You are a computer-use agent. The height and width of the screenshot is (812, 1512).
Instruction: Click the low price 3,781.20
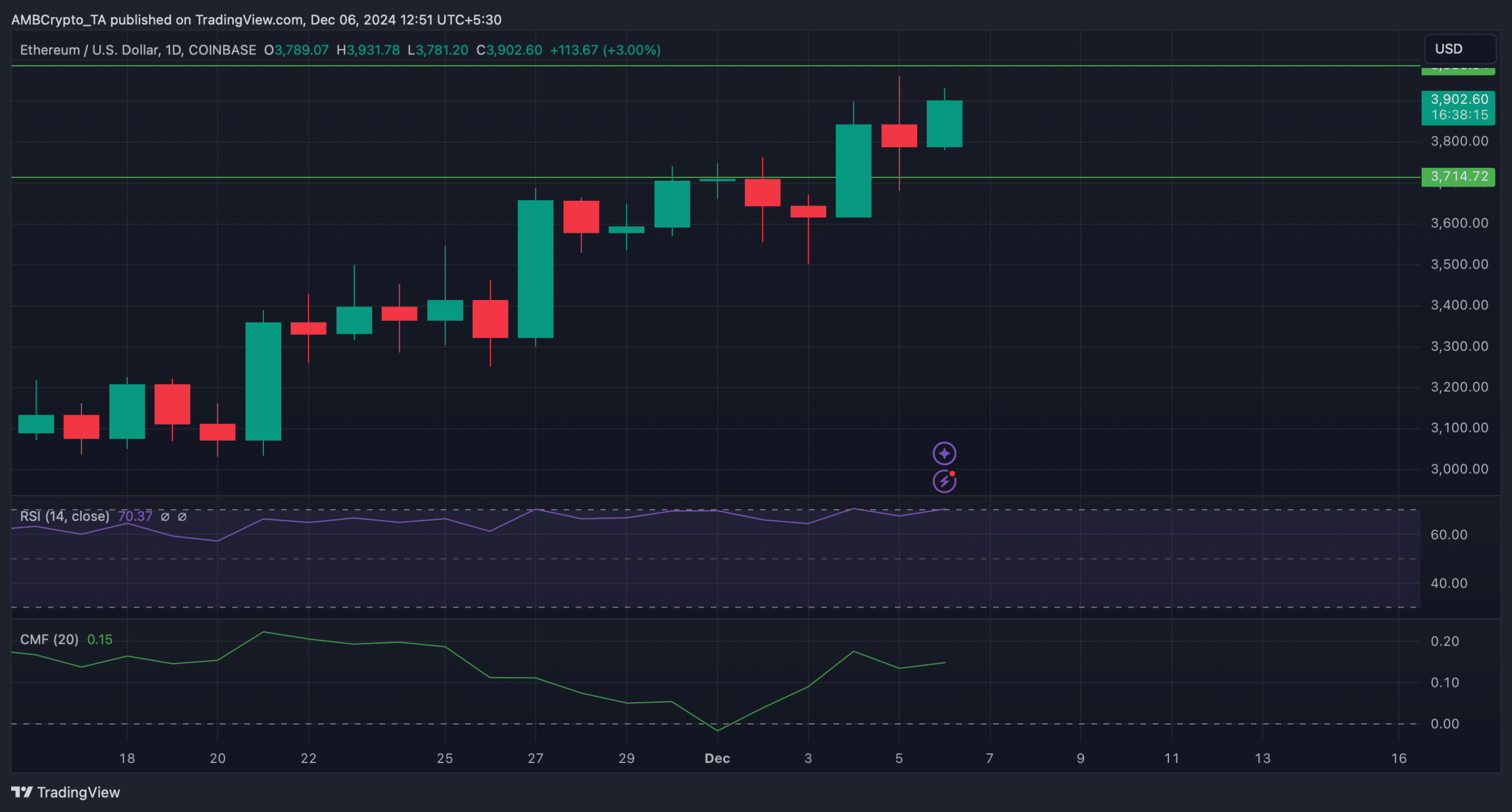pos(442,50)
